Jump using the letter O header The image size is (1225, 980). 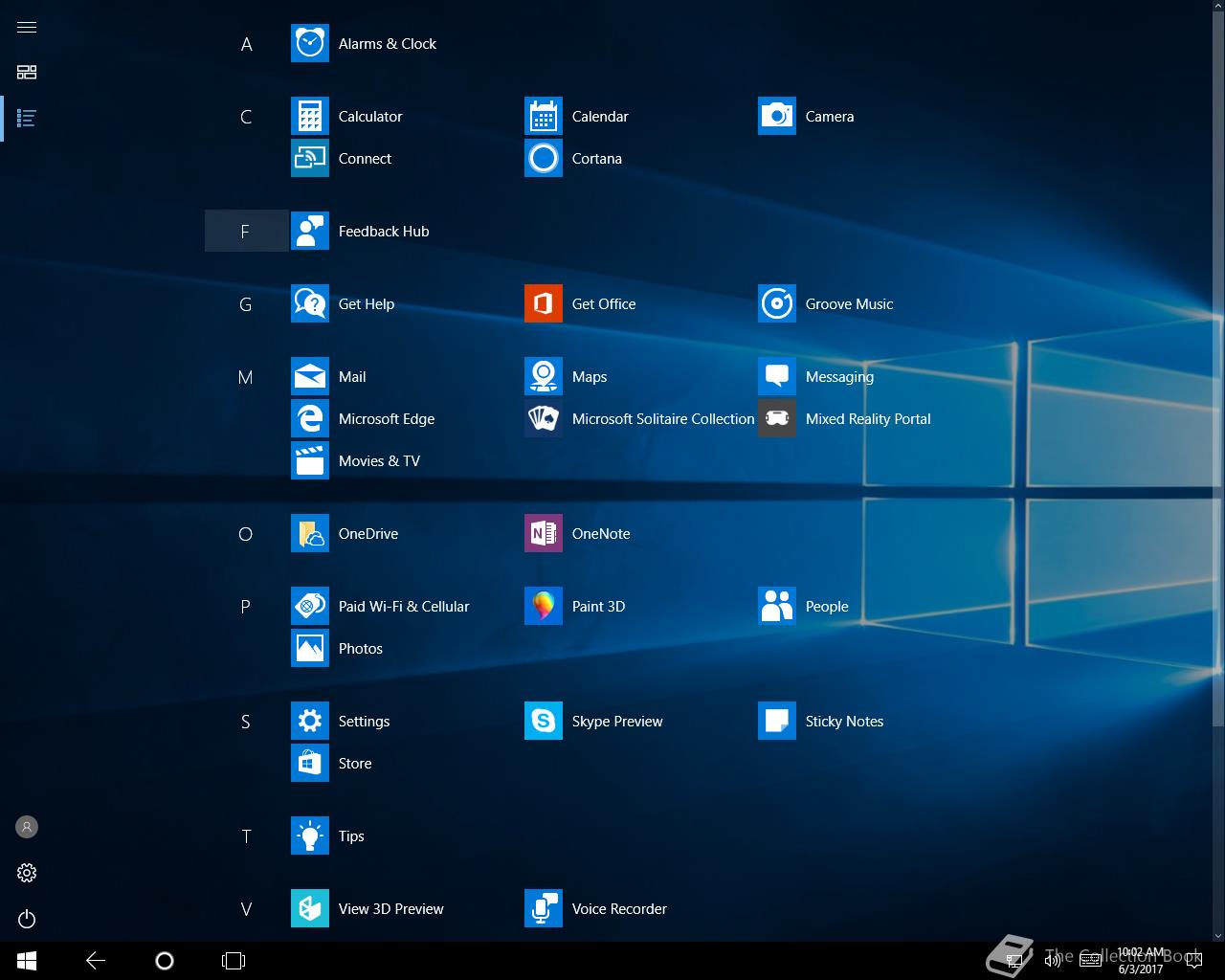pos(246,534)
